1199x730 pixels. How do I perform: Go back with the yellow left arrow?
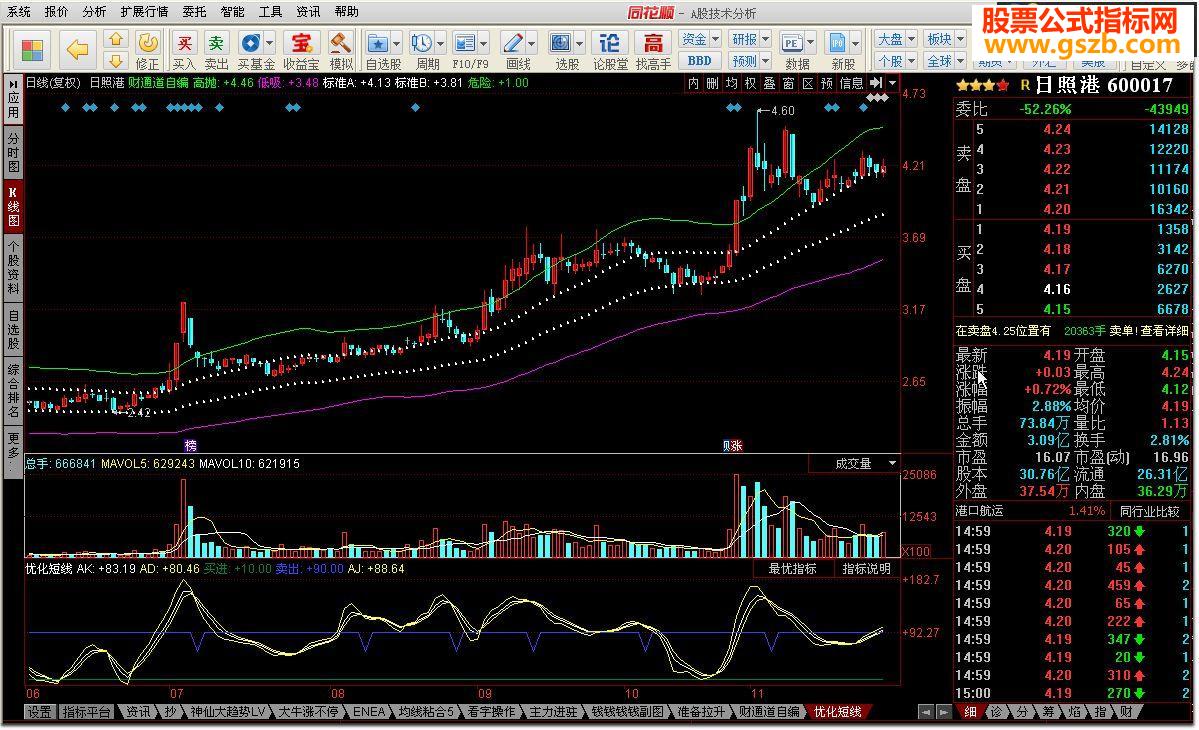[x=77, y=50]
